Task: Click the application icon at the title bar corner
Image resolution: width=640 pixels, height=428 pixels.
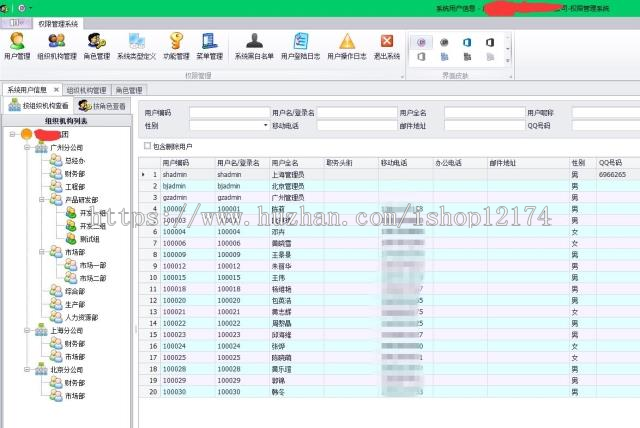Action: coord(4,8)
